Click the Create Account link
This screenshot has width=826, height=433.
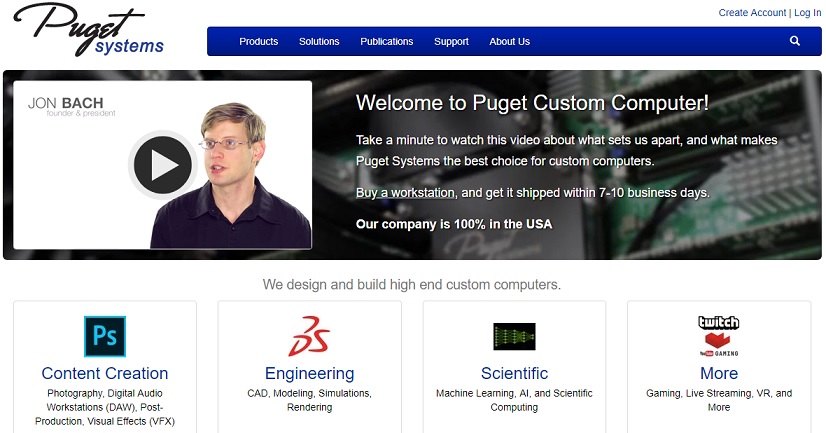pos(752,13)
